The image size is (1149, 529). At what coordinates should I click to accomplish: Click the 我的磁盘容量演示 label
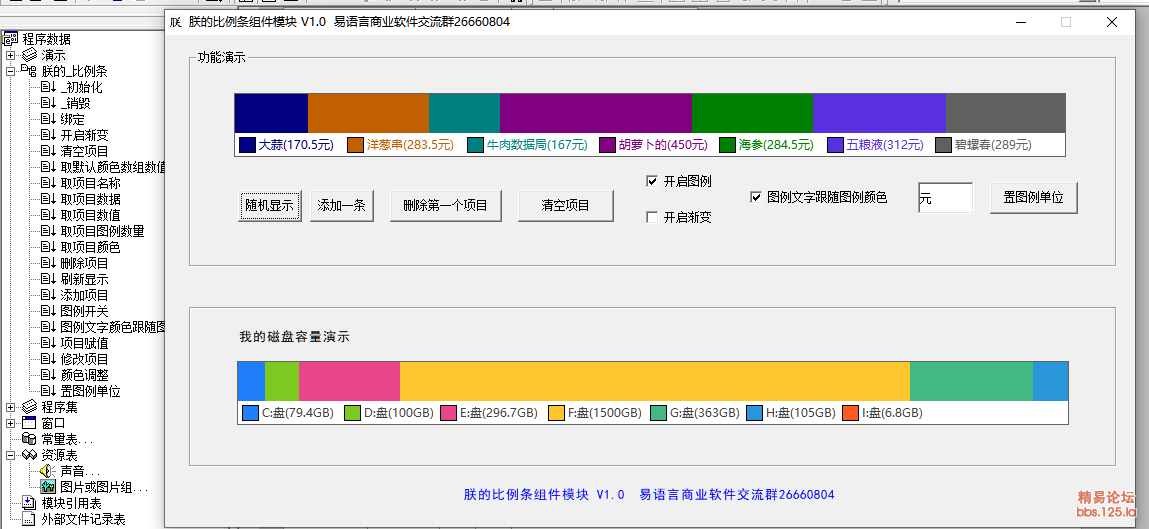295,337
